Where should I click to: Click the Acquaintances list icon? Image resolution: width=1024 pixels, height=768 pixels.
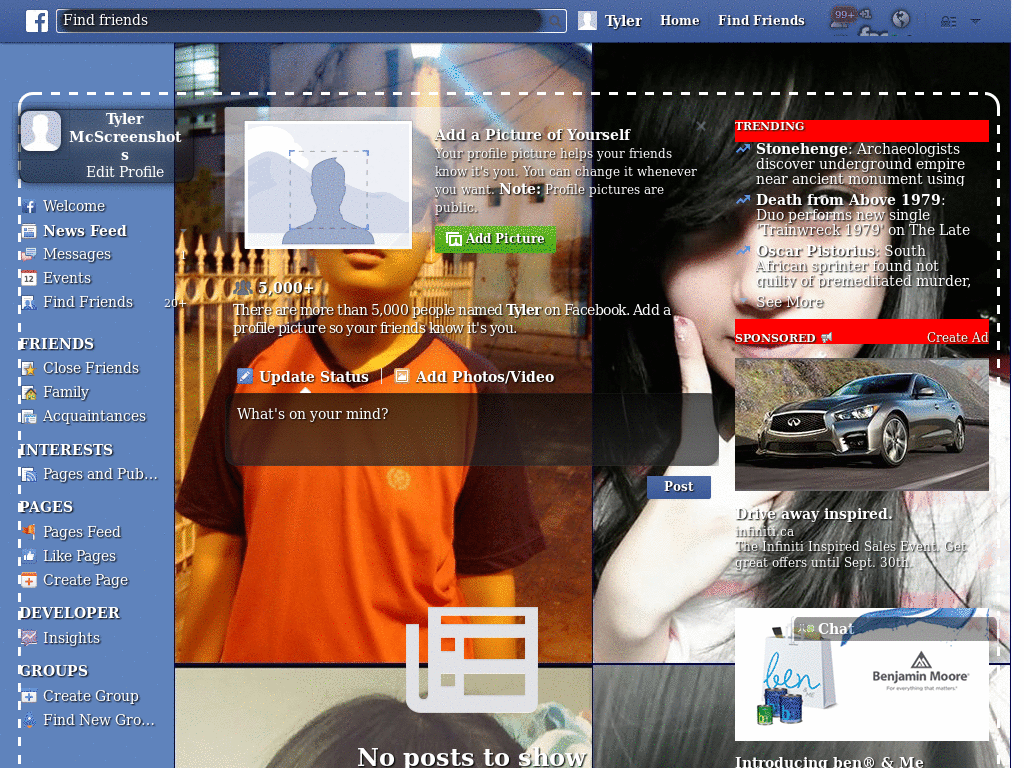(x=29, y=417)
